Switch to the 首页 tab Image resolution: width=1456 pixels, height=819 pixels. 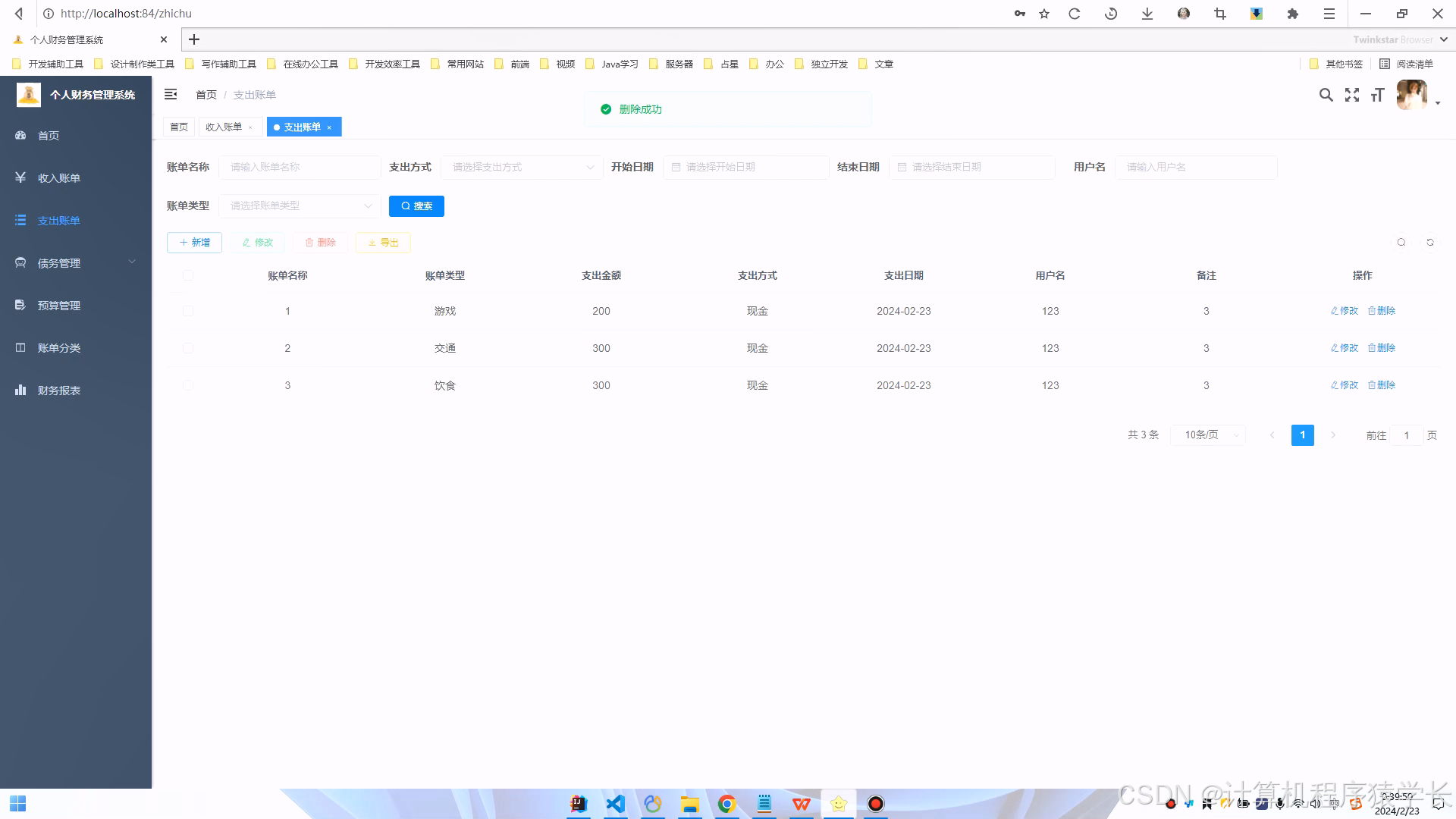coord(179,127)
